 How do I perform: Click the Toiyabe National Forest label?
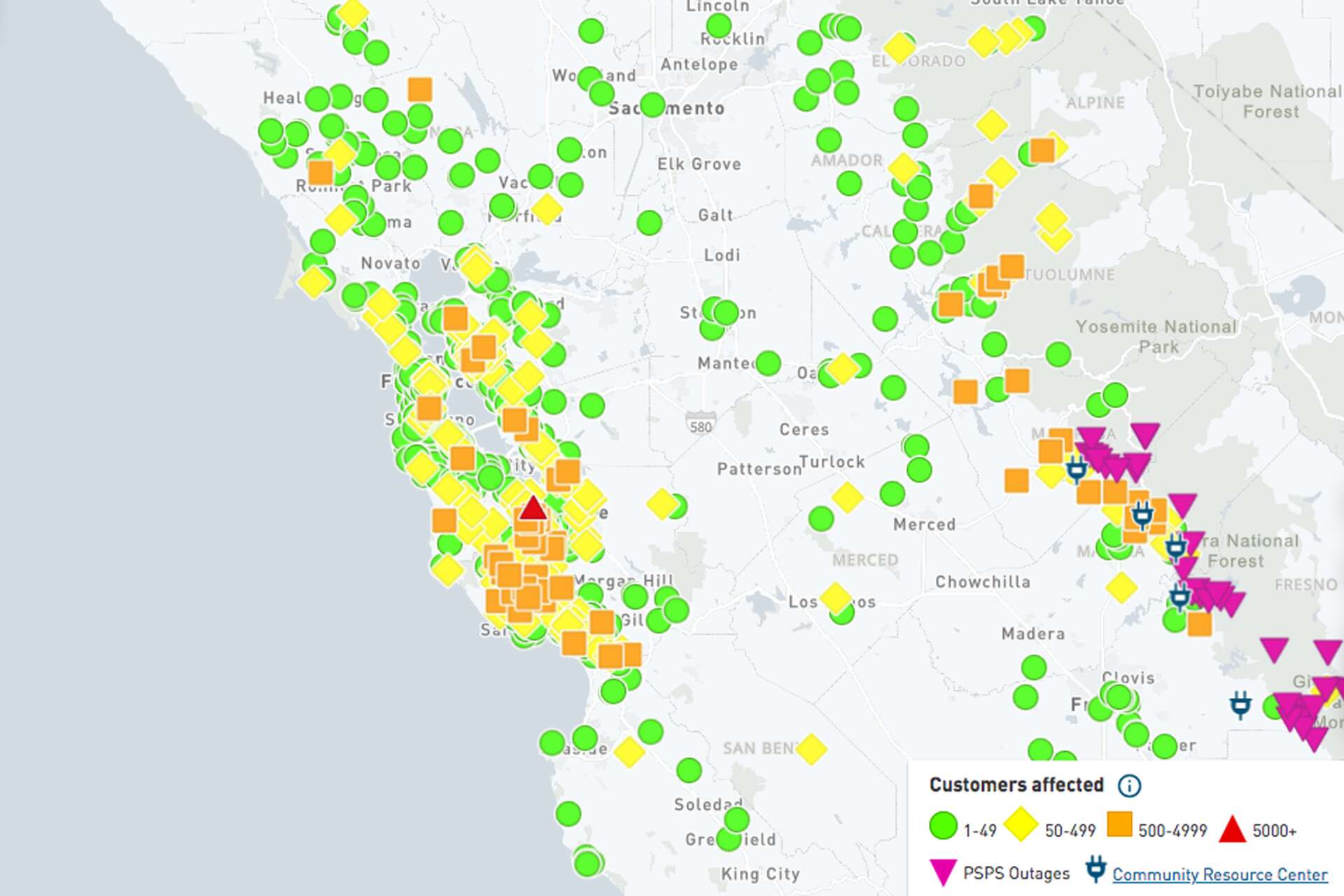[x=1267, y=101]
